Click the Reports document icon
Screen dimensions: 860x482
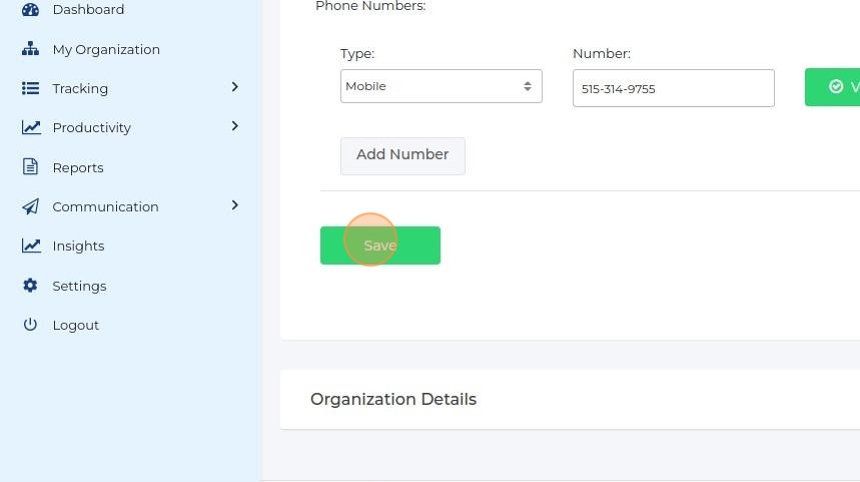(30, 167)
